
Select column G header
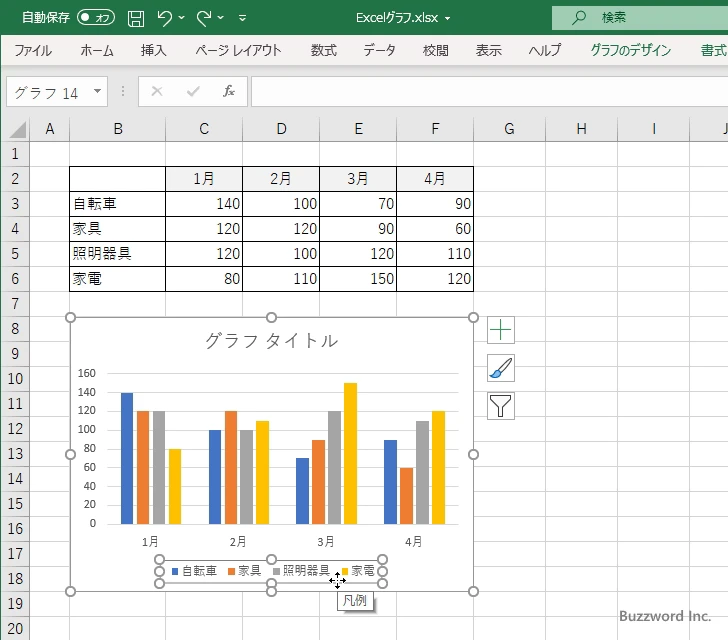click(x=509, y=129)
